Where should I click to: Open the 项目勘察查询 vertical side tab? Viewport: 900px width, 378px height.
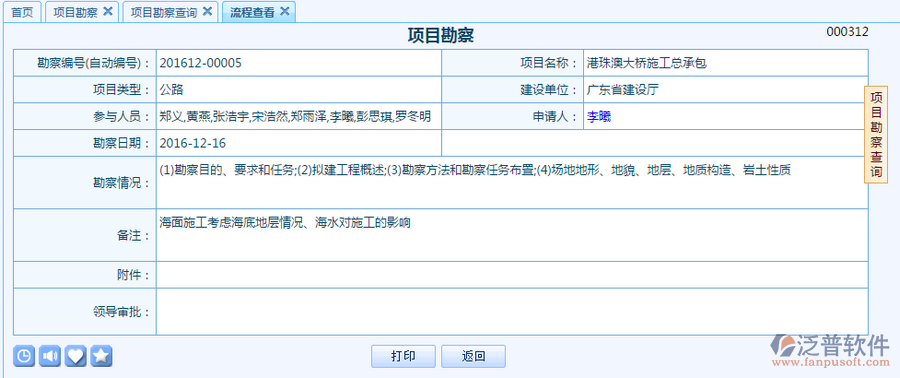(876, 135)
